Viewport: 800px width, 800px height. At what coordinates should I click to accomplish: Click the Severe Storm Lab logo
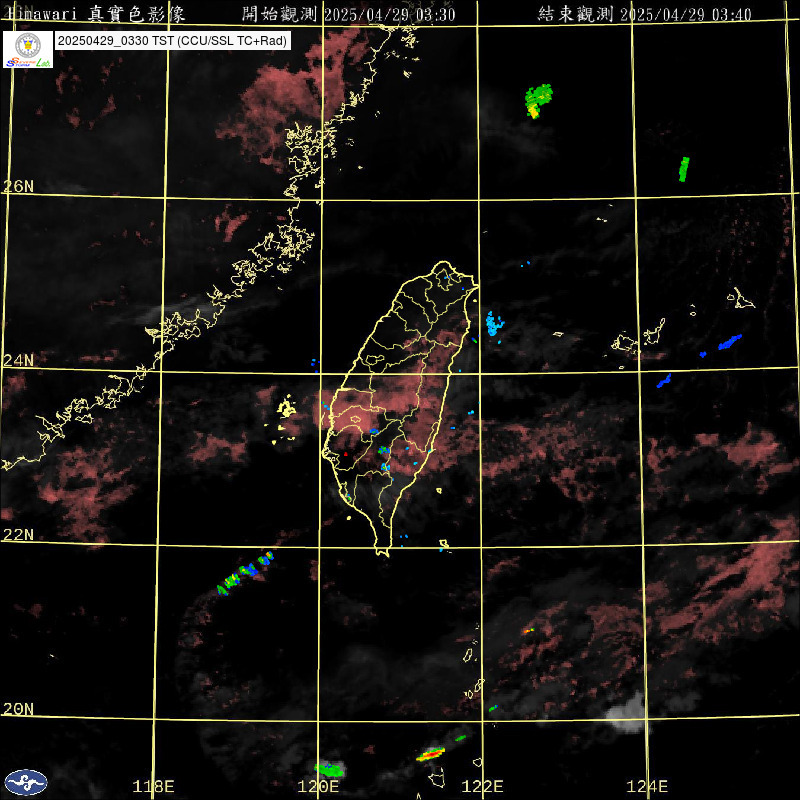click(x=28, y=49)
